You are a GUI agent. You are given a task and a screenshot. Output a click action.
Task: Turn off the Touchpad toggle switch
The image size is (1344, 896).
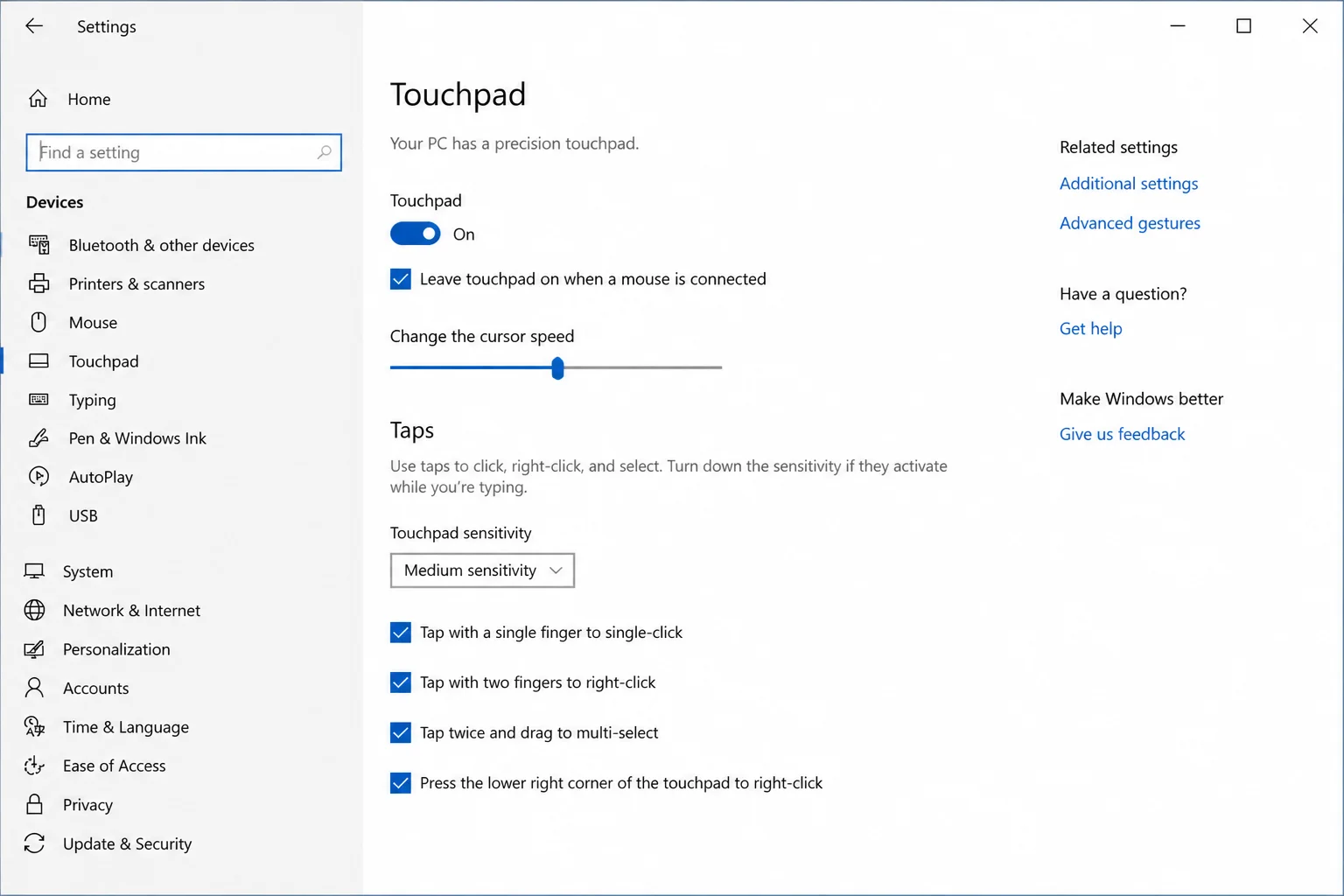415,234
